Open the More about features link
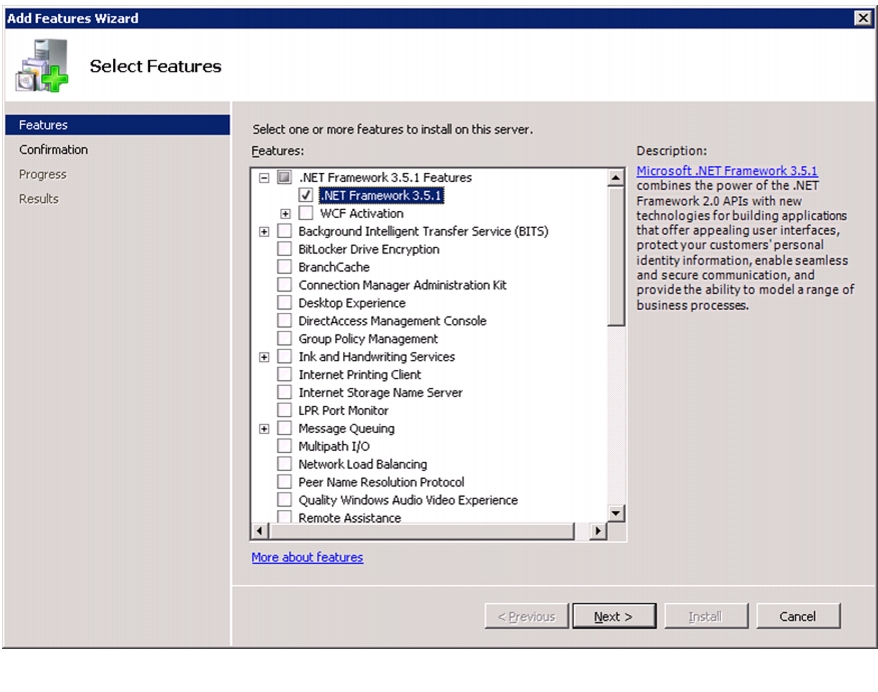Viewport: 878px width, 692px height. click(307, 557)
